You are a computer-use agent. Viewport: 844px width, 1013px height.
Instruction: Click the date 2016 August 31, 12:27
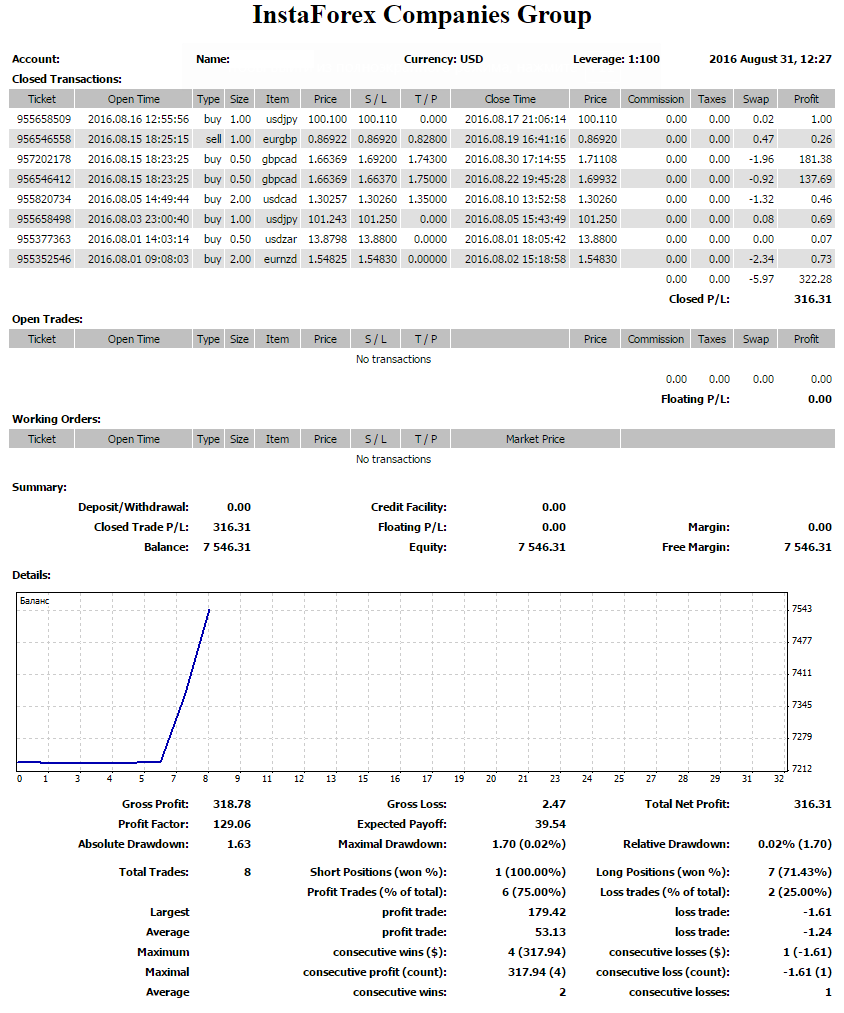pyautogui.click(x=770, y=59)
